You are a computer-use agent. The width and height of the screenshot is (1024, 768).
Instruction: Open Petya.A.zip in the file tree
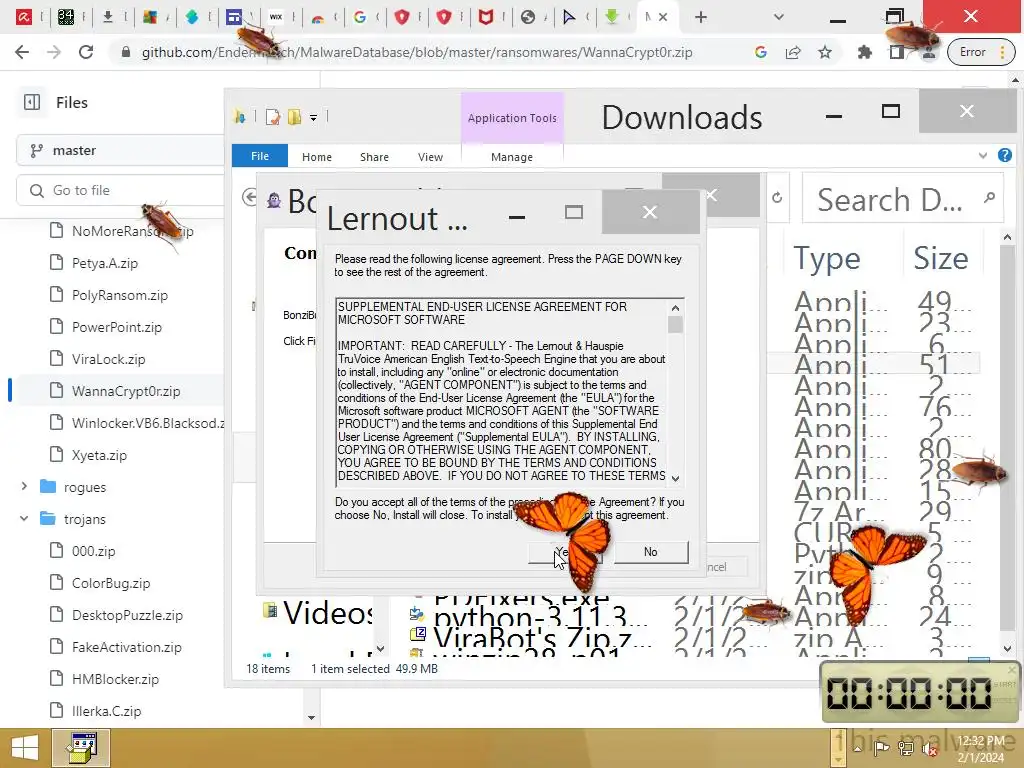[x=104, y=263]
